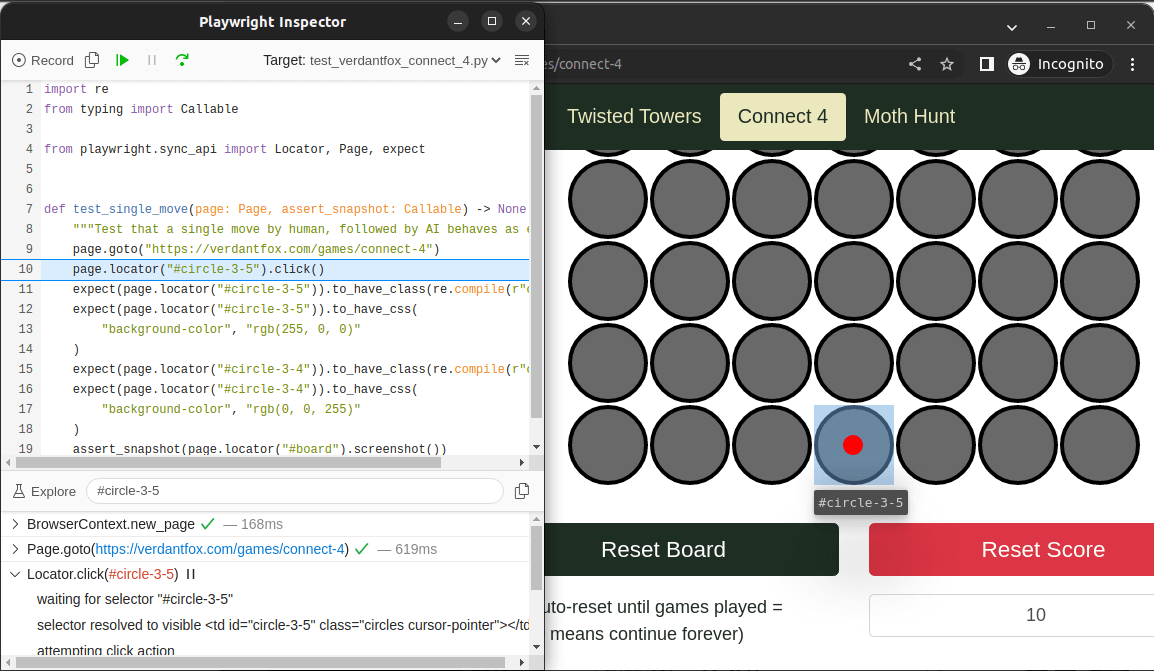Switch to the Connect 4 tab
The image size is (1154, 671).
tap(782, 116)
